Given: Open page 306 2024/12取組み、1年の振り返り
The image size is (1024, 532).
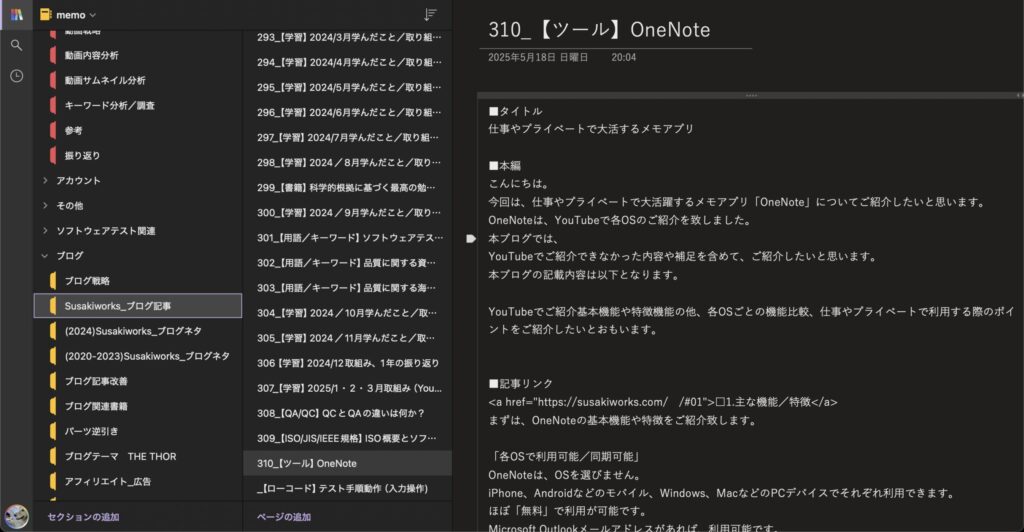Looking at the screenshot, I should click(347, 363).
